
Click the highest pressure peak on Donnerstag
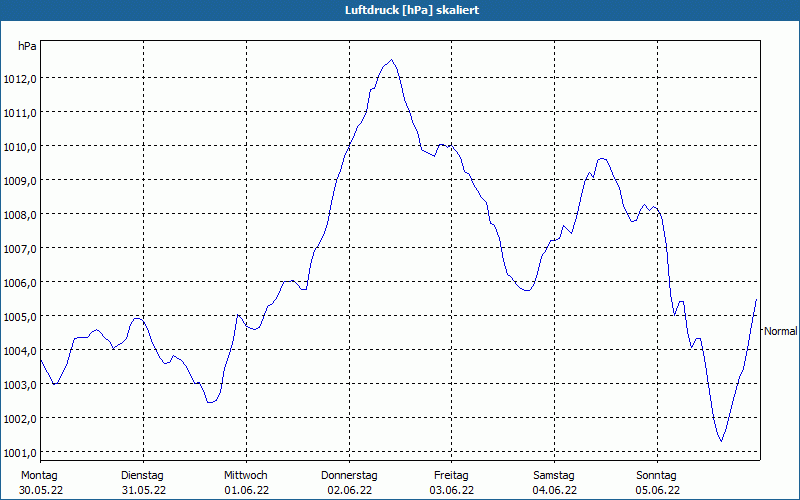pyautogui.click(x=391, y=60)
